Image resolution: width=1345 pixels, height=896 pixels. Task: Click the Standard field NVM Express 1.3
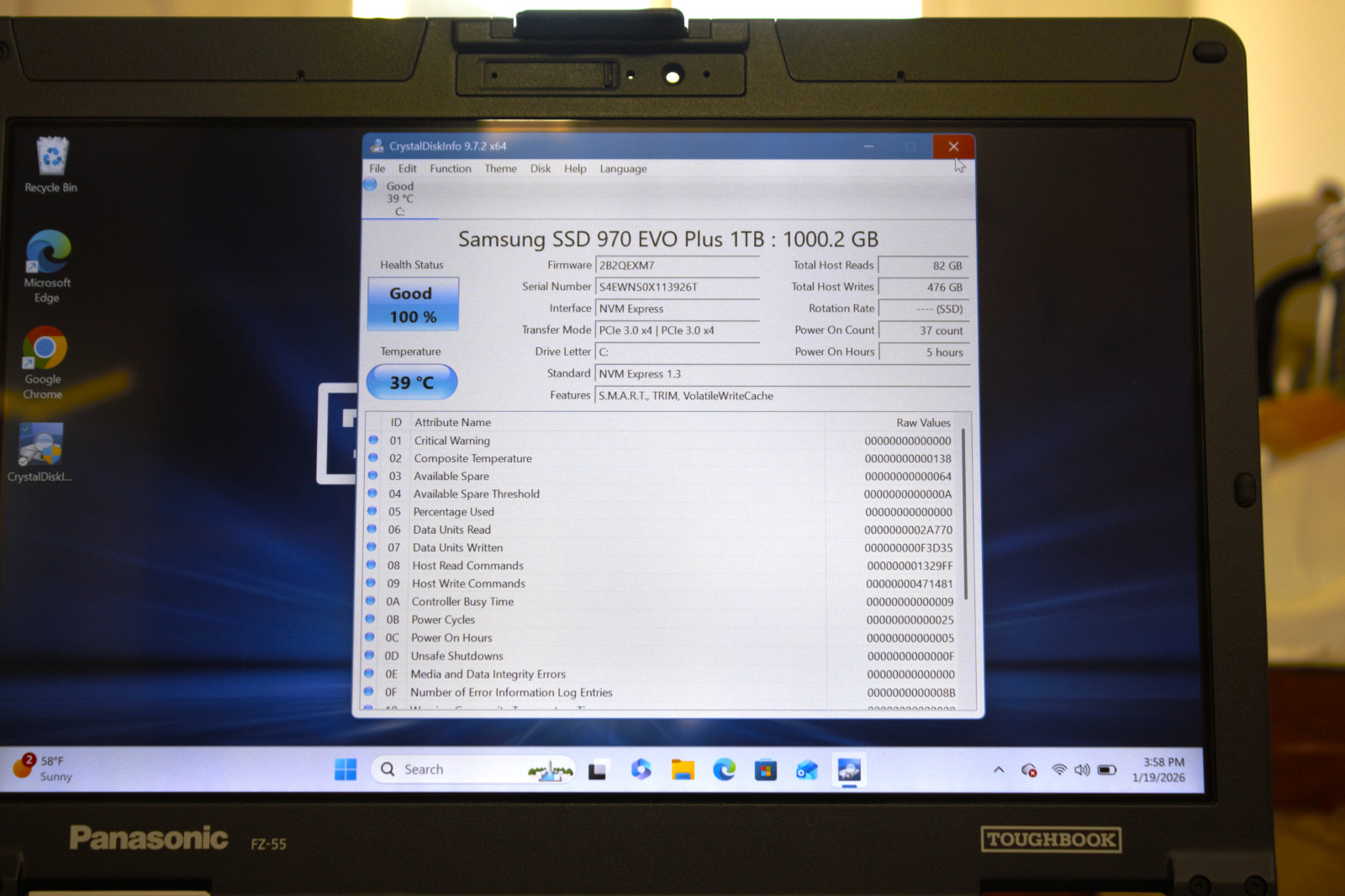pyautogui.click(x=783, y=374)
